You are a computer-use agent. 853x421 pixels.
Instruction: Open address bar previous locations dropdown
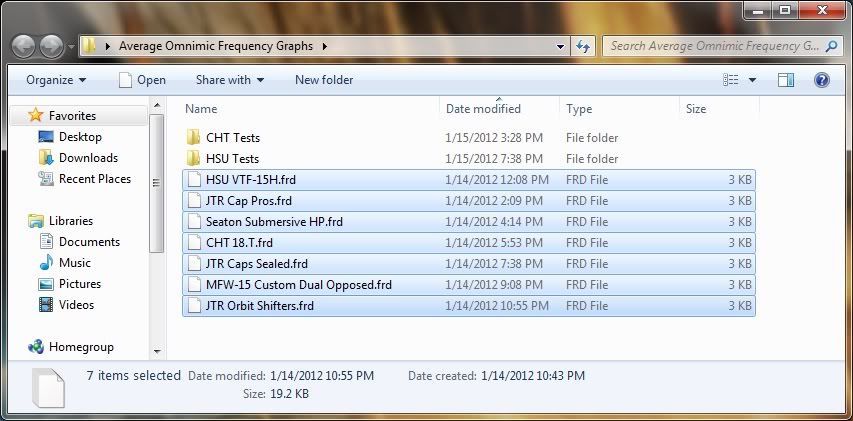[561, 47]
